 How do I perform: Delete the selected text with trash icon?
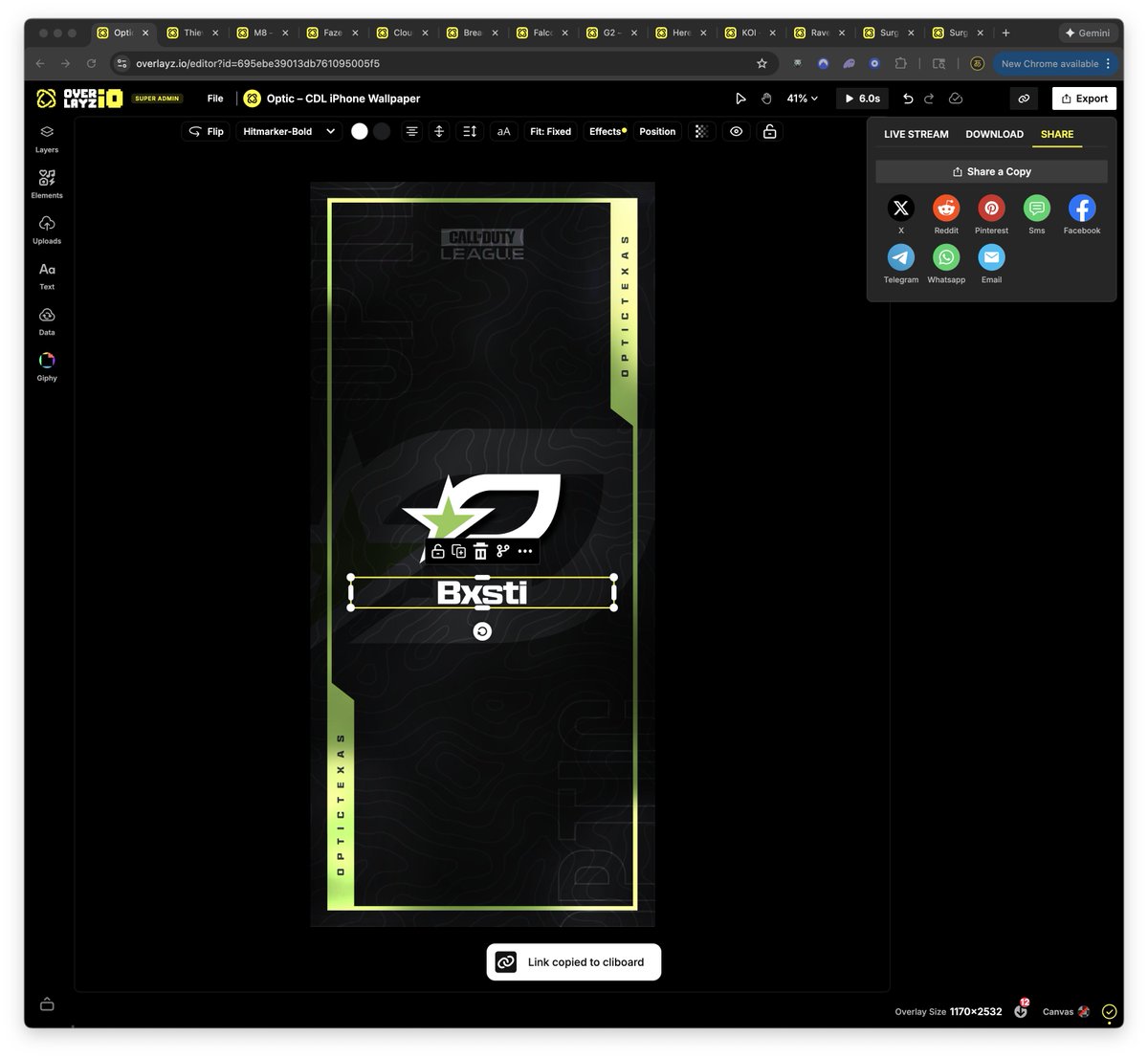click(x=480, y=551)
